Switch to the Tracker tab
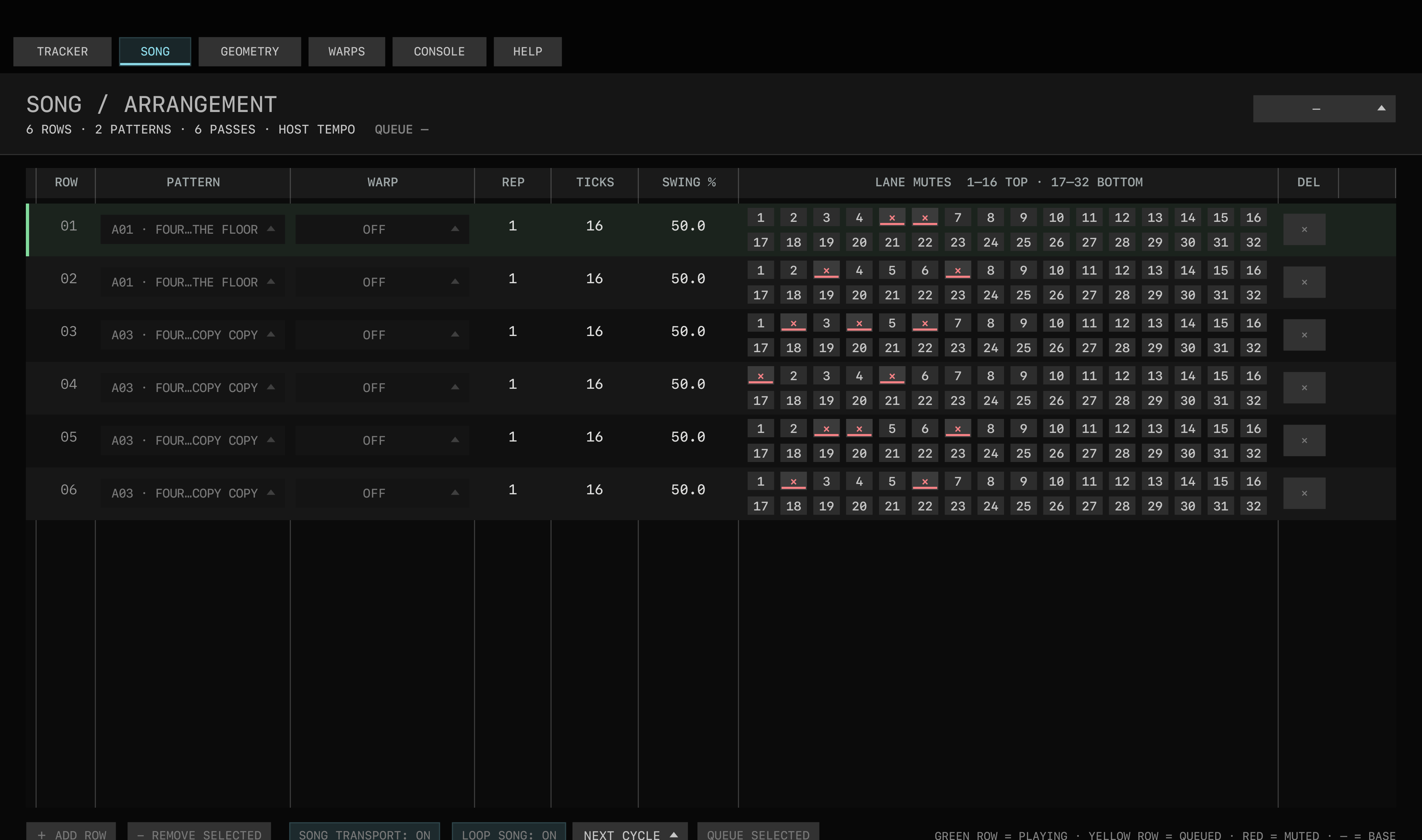This screenshot has height=840, width=1422. coord(62,51)
